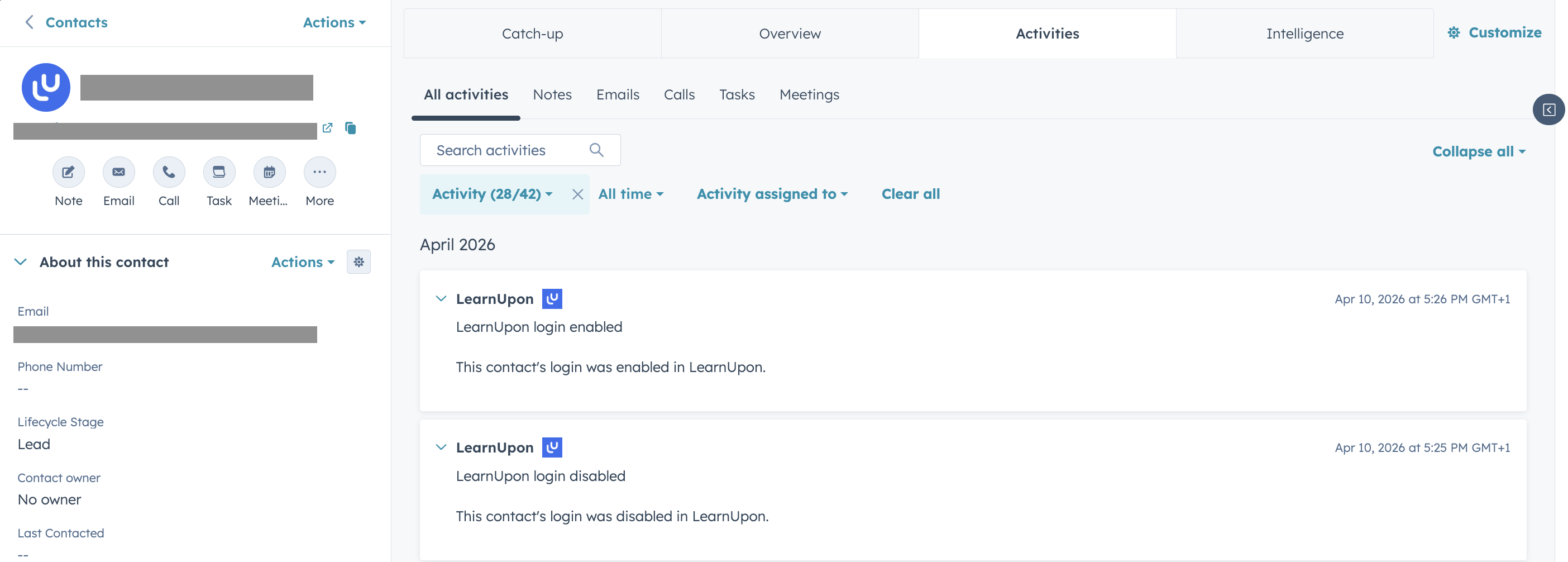Switch to the Intelligence tab

1304,34
